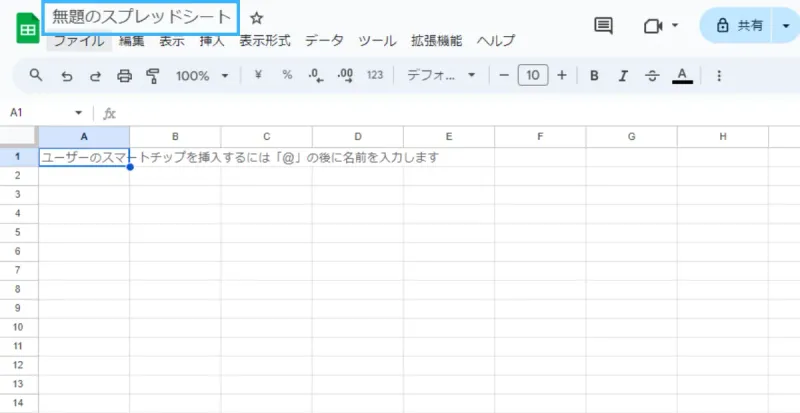Viewport: 800px width, 413px height.
Task: Open the 編集 menu
Action: point(132,41)
